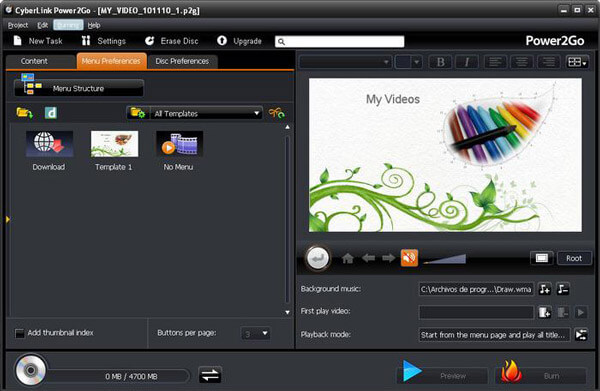Viewport: 600px width, 391px height.
Task: Open the Buttons per page dropdown
Action: (255, 334)
